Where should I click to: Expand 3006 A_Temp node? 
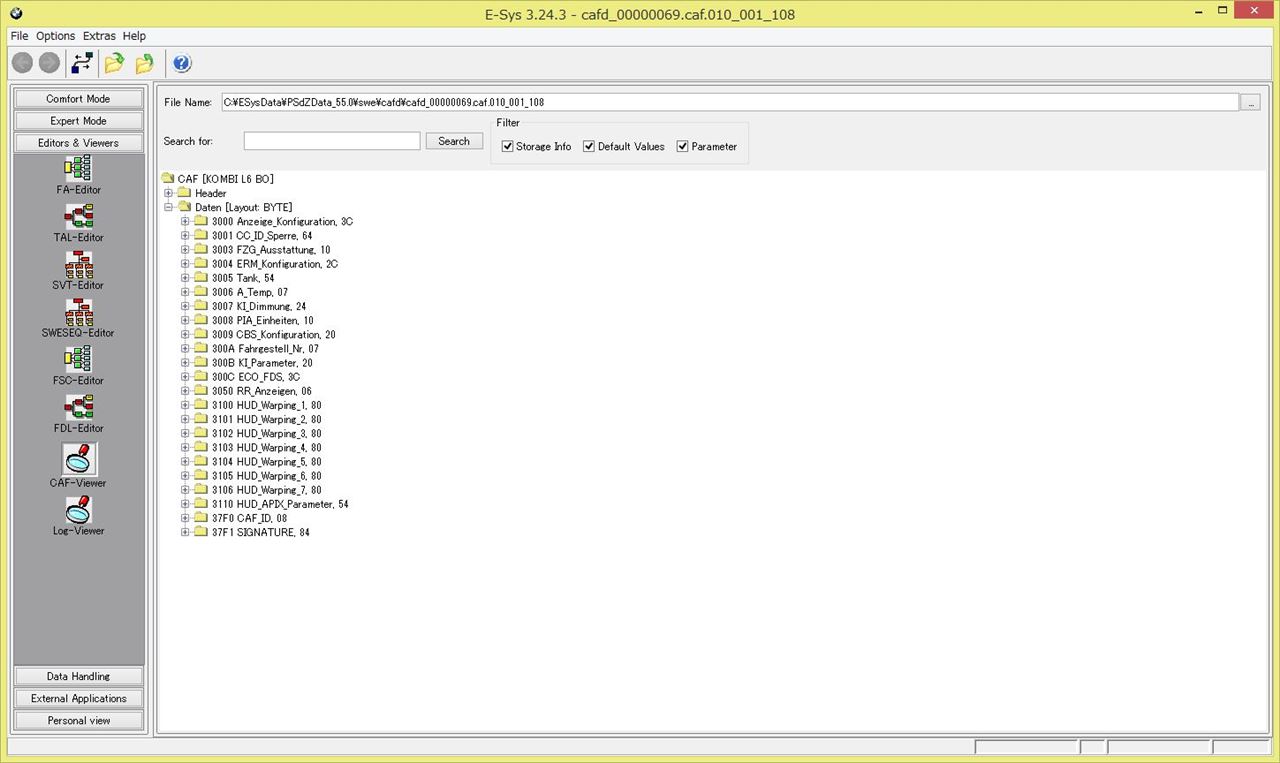(185, 292)
